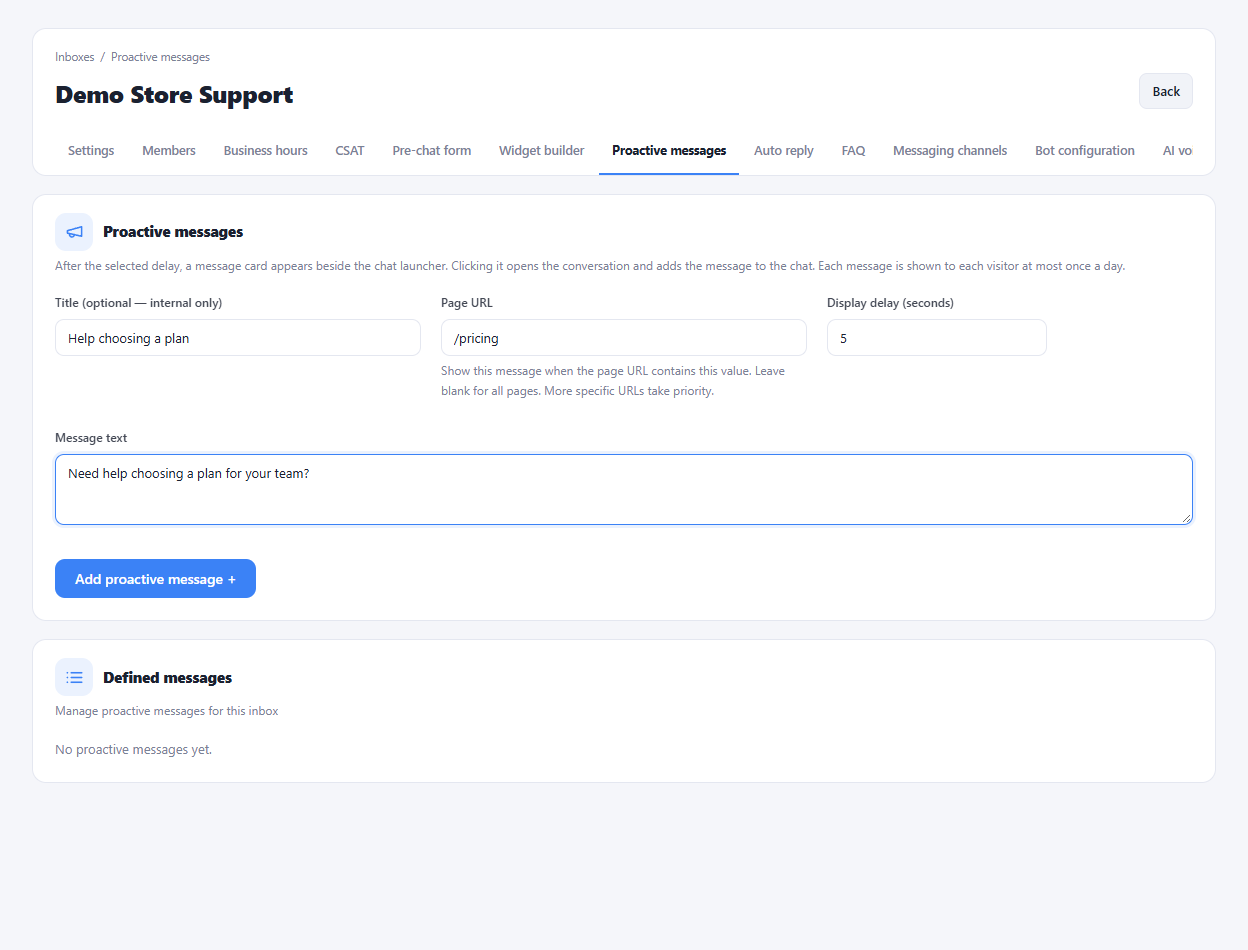1248x950 pixels.
Task: Click 'Manage proactive messages for this inbox' text
Action: [x=167, y=711]
